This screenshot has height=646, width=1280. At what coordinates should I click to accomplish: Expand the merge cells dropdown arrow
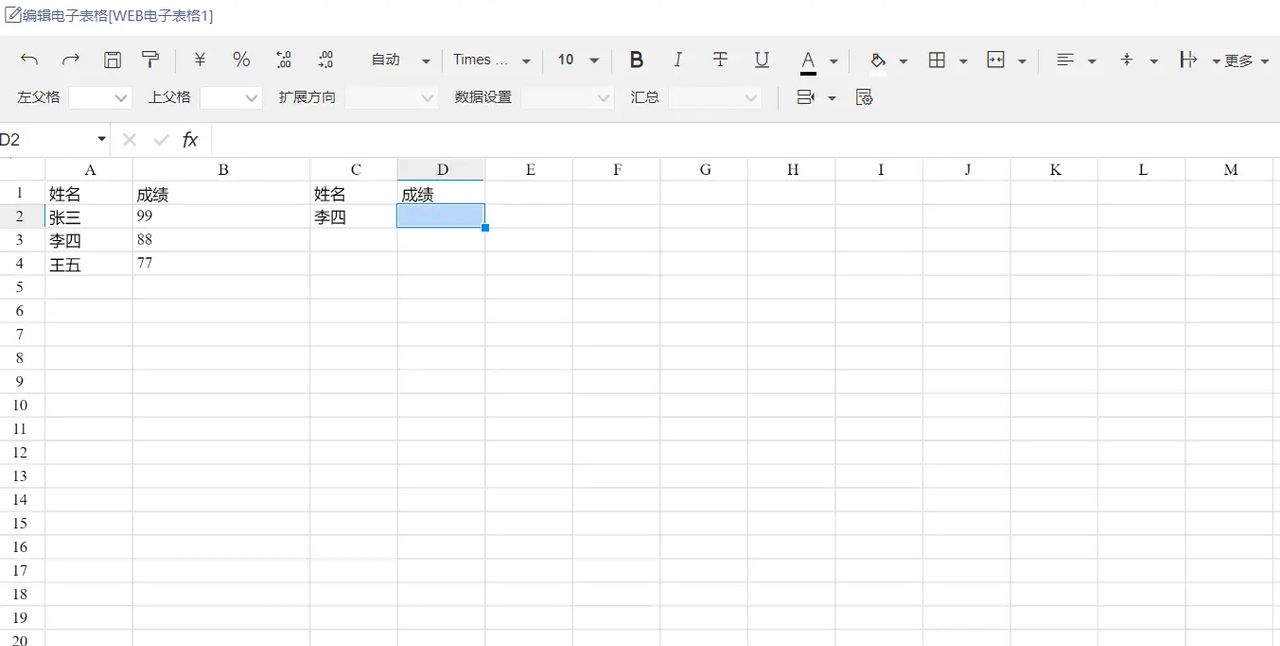[1022, 61]
